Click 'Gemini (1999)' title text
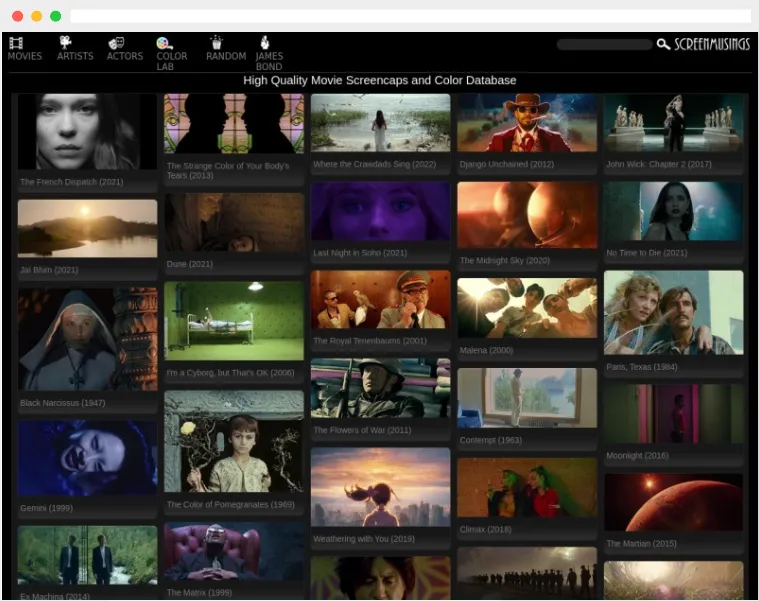The width and height of the screenshot is (759, 601). click(46, 508)
